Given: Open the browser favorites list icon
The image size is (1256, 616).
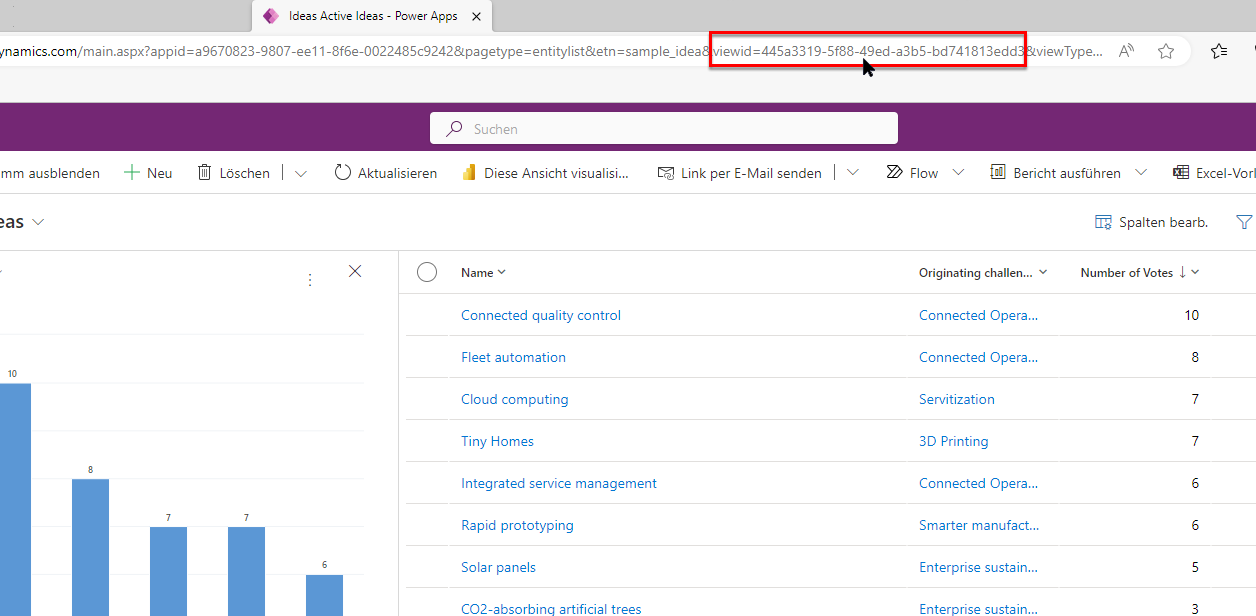Looking at the screenshot, I should [x=1219, y=52].
